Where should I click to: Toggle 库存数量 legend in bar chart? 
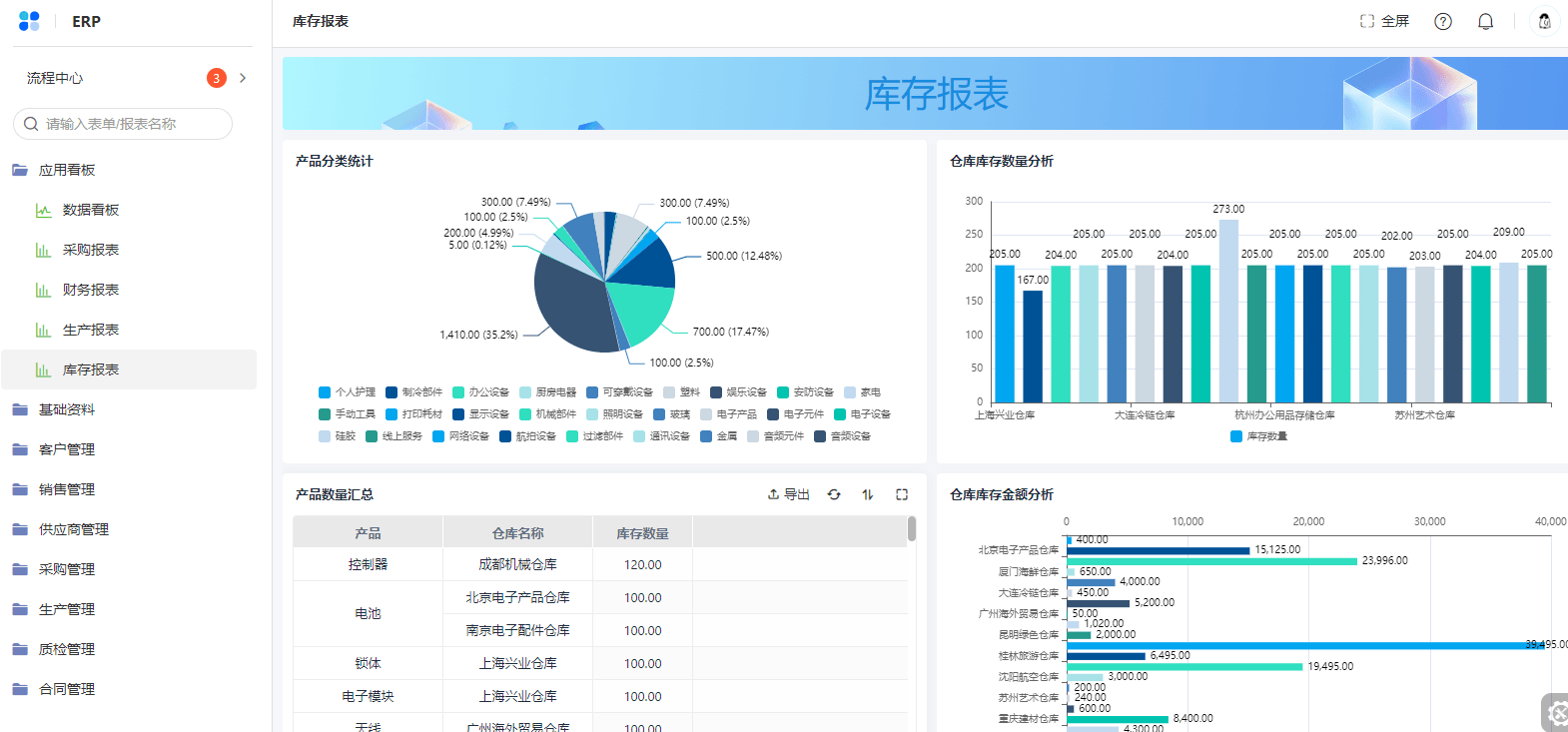pyautogui.click(x=1258, y=436)
